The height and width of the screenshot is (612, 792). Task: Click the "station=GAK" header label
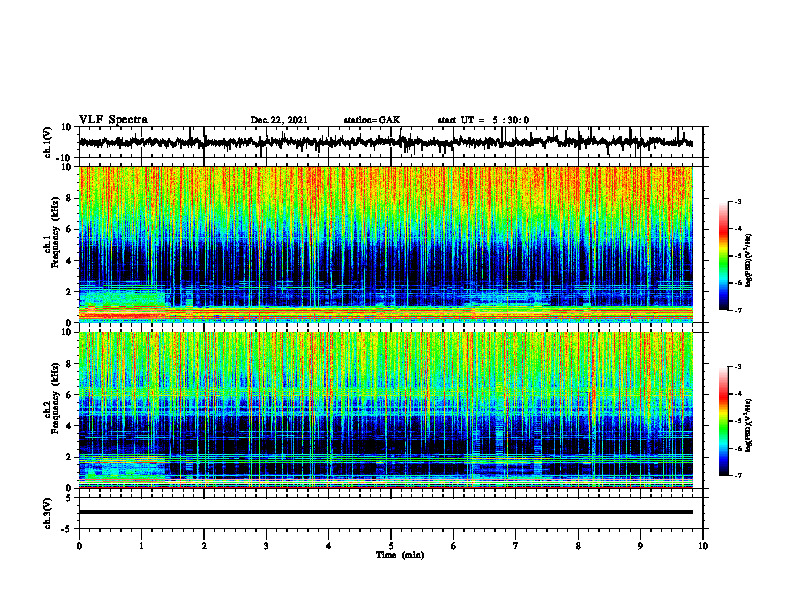pyautogui.click(x=372, y=120)
